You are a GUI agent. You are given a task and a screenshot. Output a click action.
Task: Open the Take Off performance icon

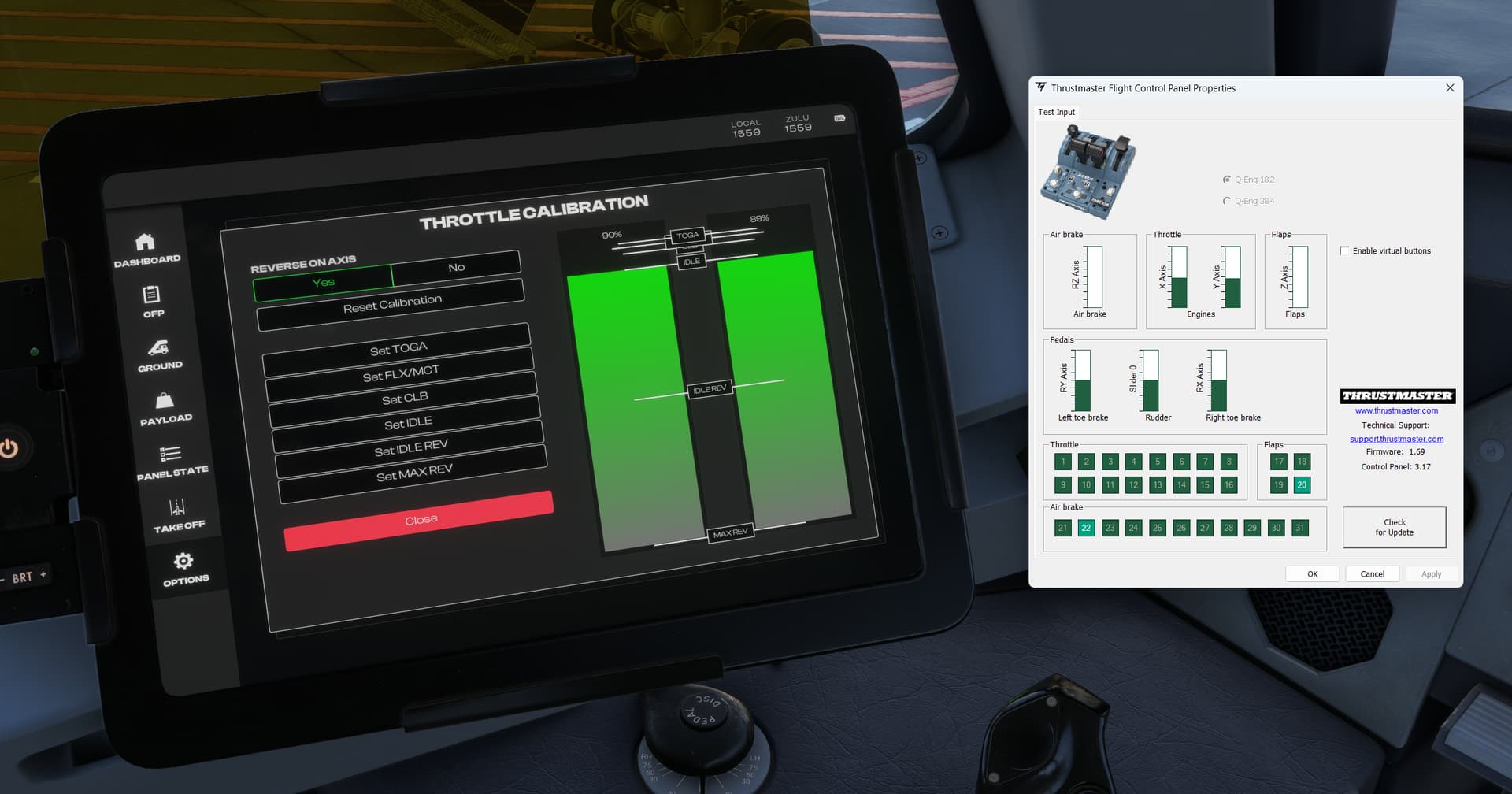tap(177, 507)
